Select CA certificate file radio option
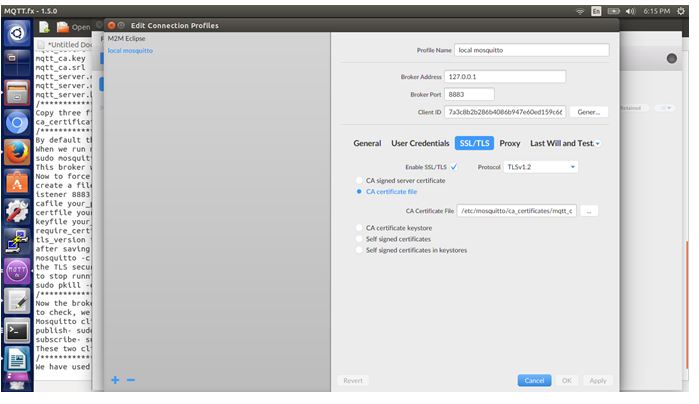This screenshot has width=699, height=404. click(359, 192)
